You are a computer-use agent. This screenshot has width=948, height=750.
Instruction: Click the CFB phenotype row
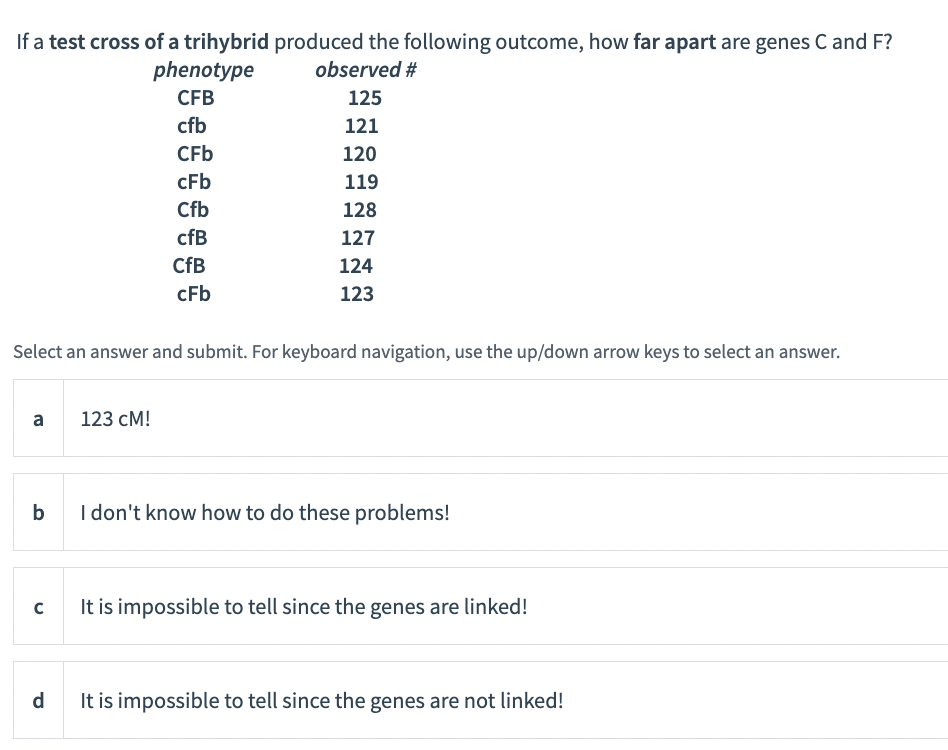(195, 97)
